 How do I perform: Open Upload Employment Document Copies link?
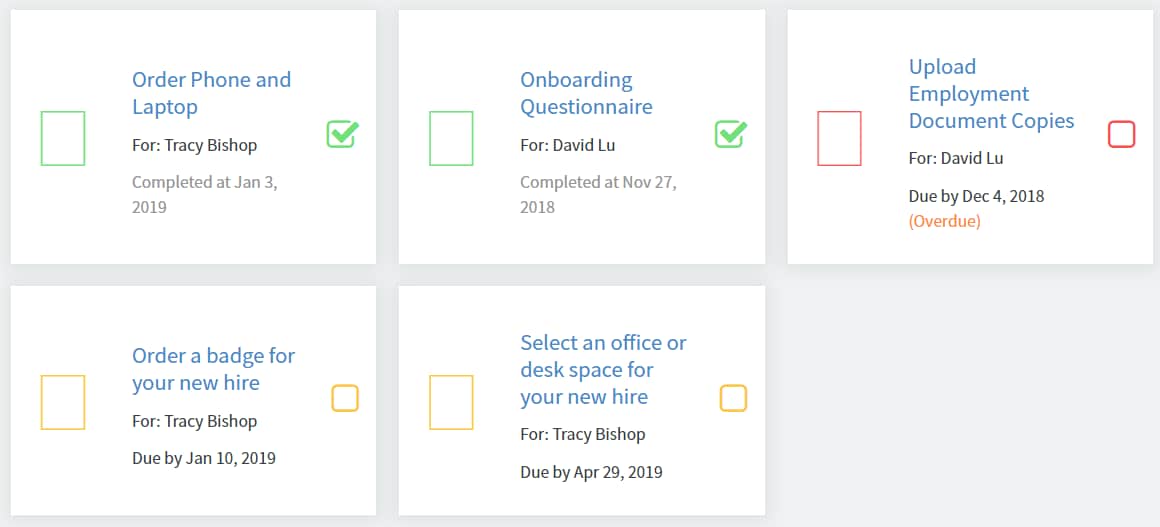(991, 94)
